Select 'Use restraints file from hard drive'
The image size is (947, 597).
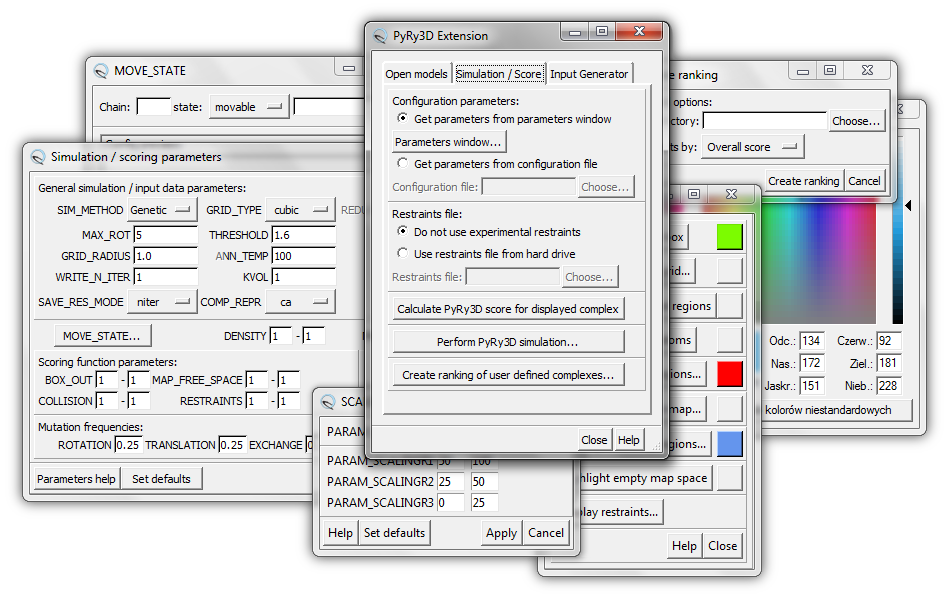coord(402,253)
